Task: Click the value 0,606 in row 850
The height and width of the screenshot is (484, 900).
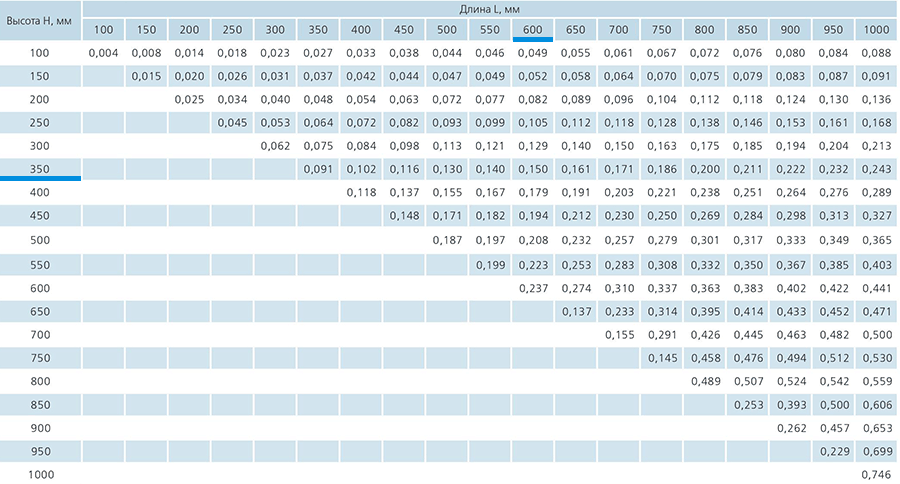Action: [876, 405]
